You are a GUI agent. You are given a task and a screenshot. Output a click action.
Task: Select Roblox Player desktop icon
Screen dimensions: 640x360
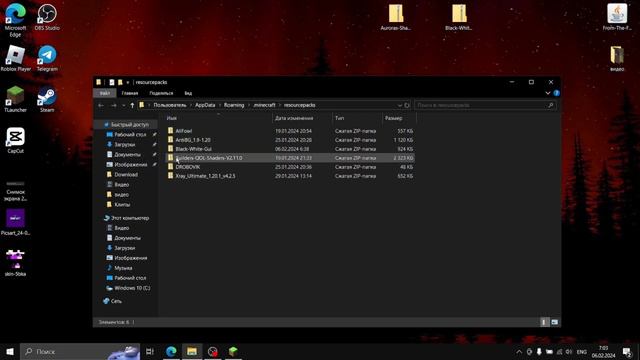click(16, 59)
